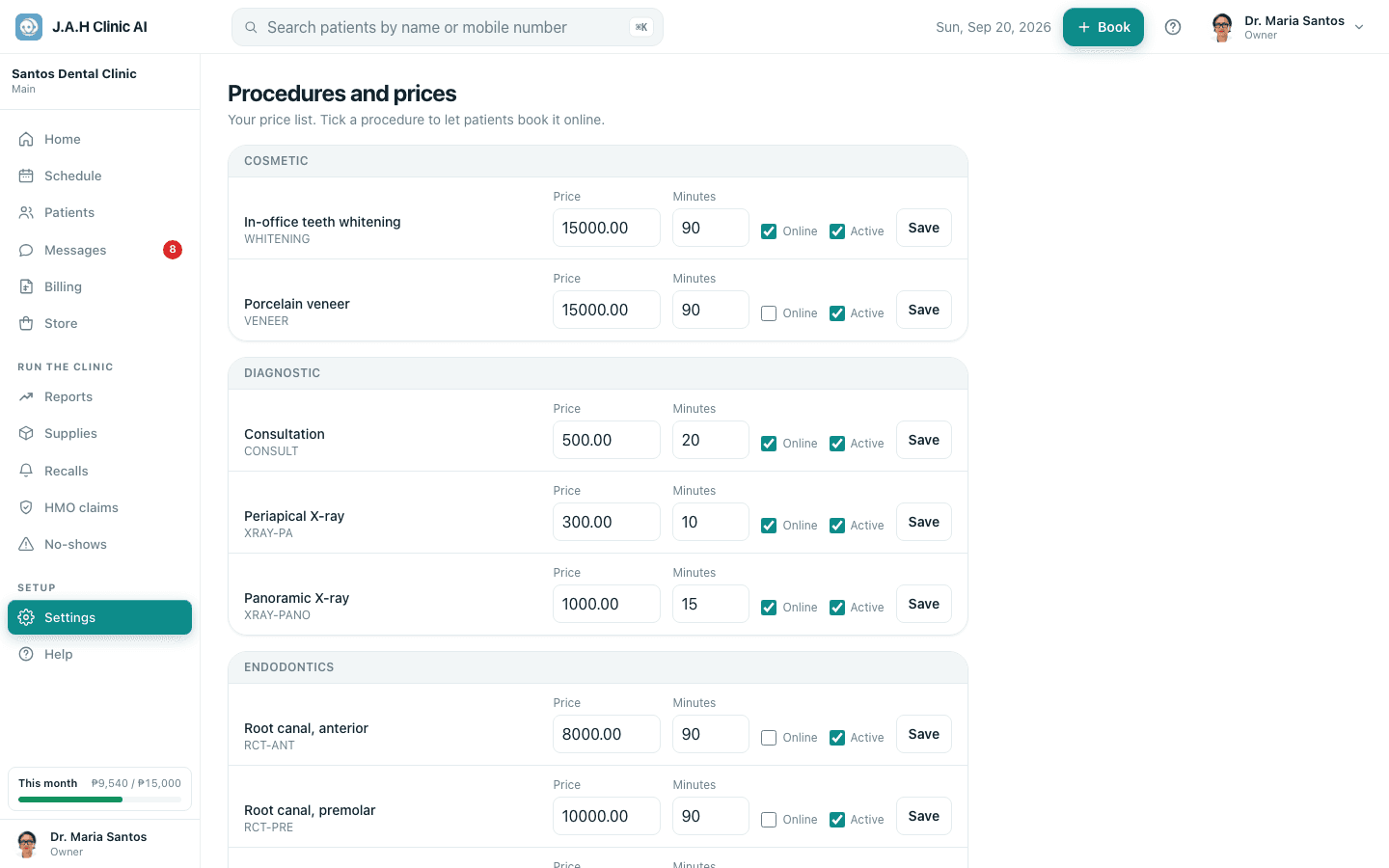
Task: Save the Root canal, premolar row
Action: coord(924,816)
